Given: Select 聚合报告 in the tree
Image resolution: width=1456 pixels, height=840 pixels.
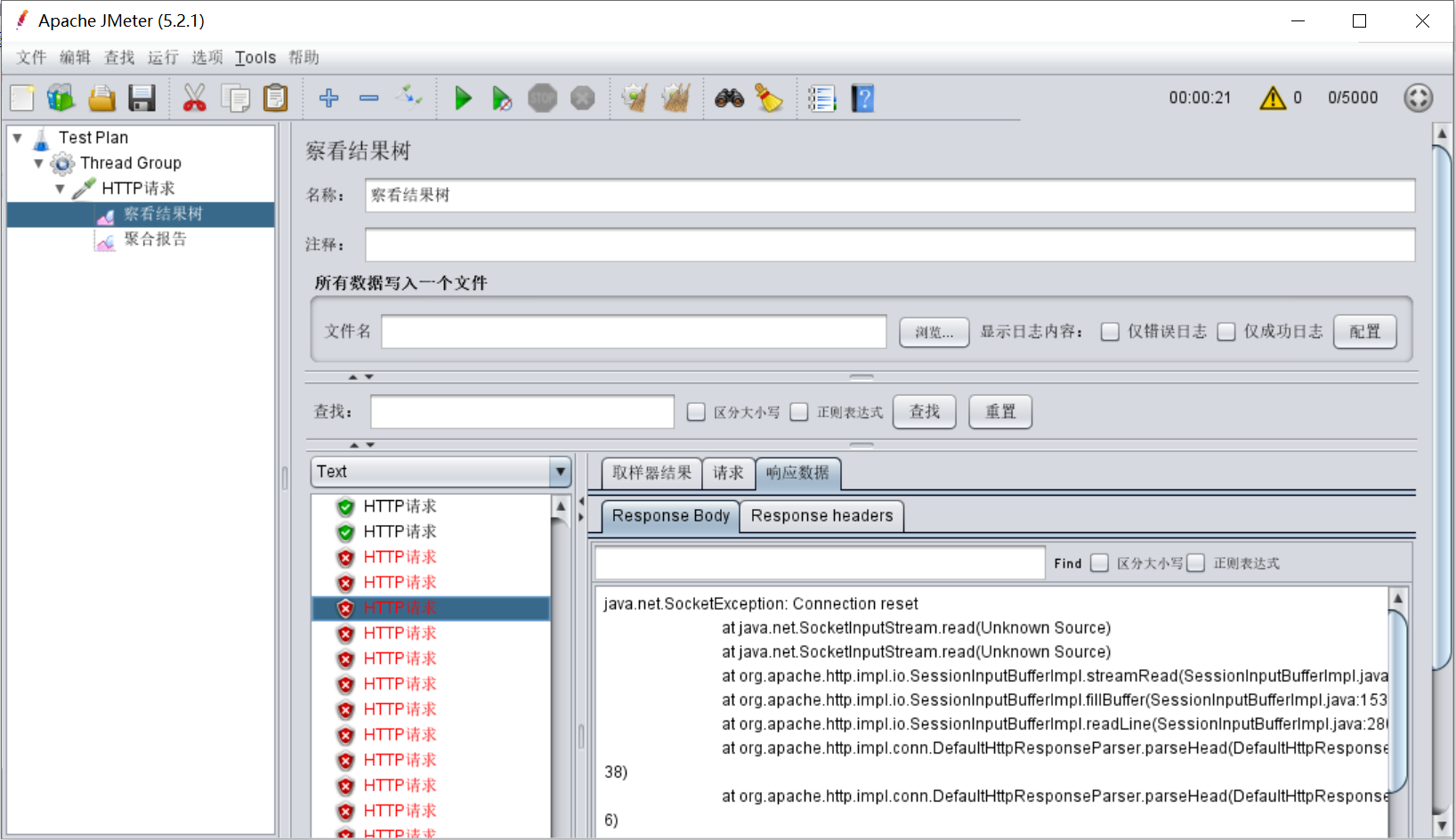Looking at the screenshot, I should point(155,239).
